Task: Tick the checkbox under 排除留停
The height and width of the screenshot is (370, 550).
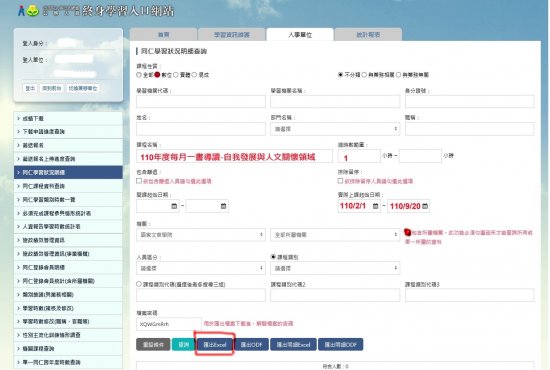Action: pos(340,181)
